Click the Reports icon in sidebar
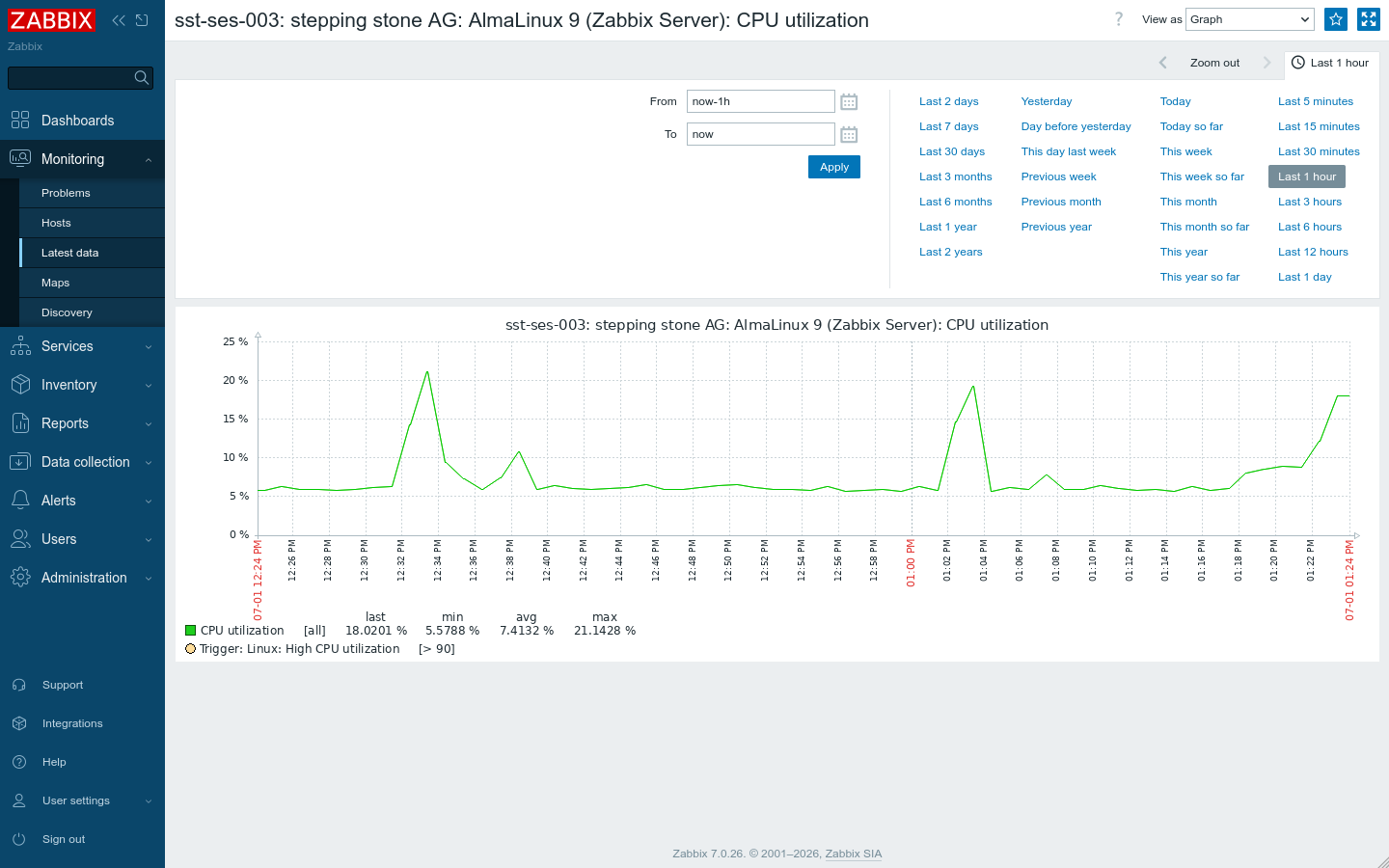 pos(20,423)
